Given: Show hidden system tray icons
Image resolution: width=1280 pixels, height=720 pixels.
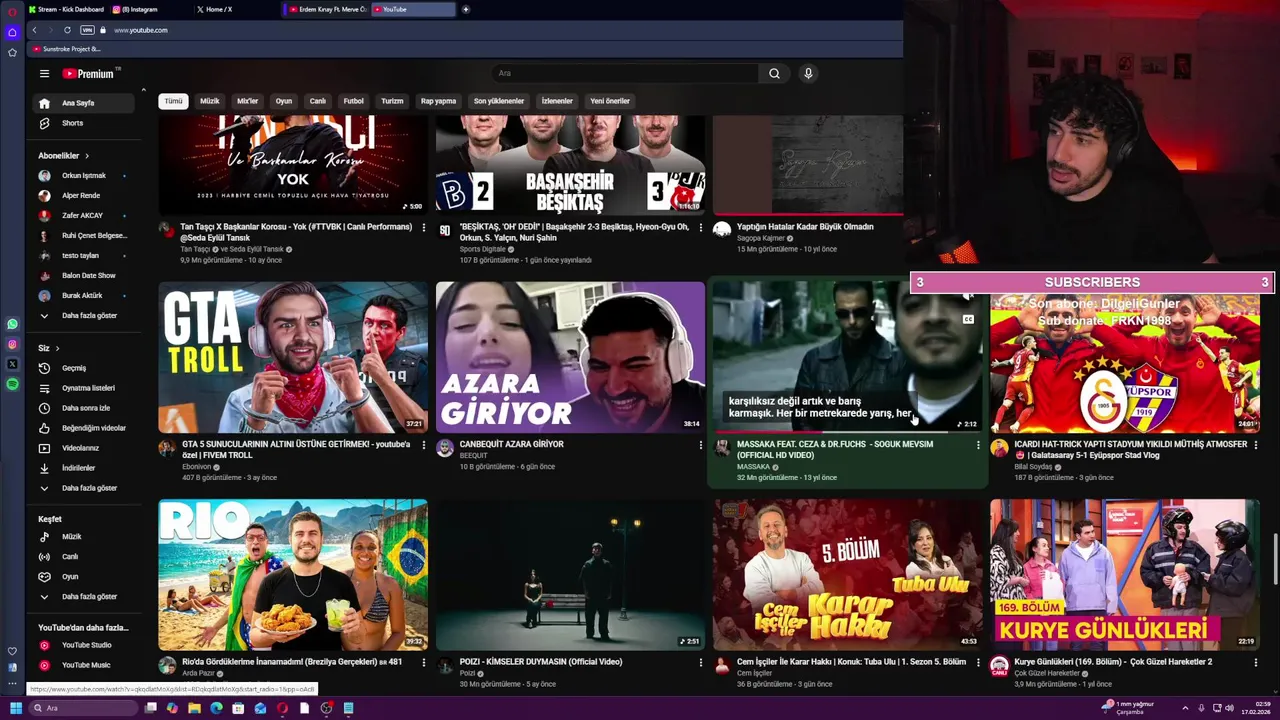Looking at the screenshot, I should (x=1185, y=708).
